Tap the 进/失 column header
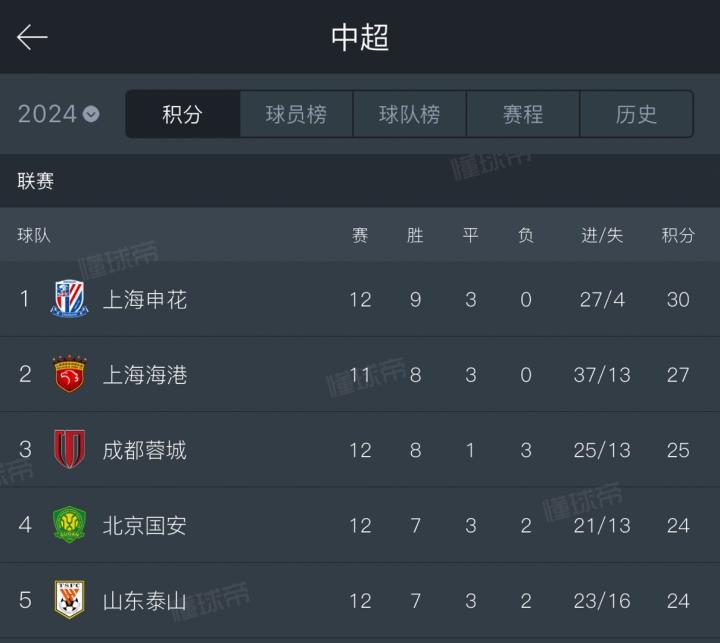720x643 pixels. [602, 235]
